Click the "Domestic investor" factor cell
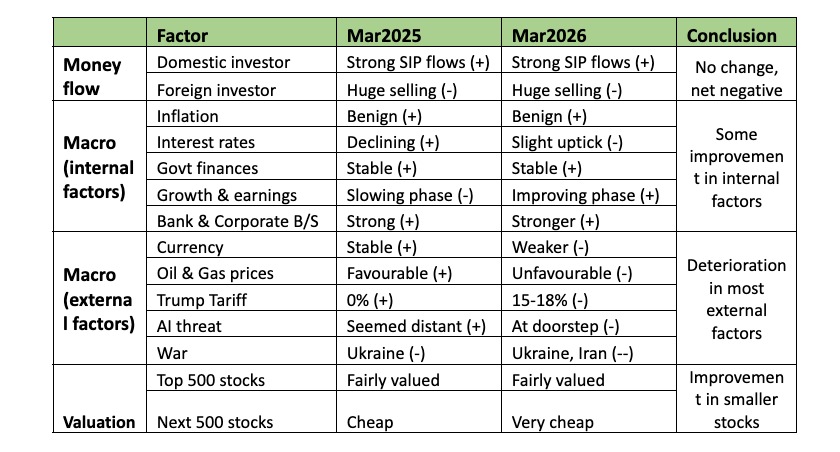This screenshot has width=840, height=452. (224, 63)
